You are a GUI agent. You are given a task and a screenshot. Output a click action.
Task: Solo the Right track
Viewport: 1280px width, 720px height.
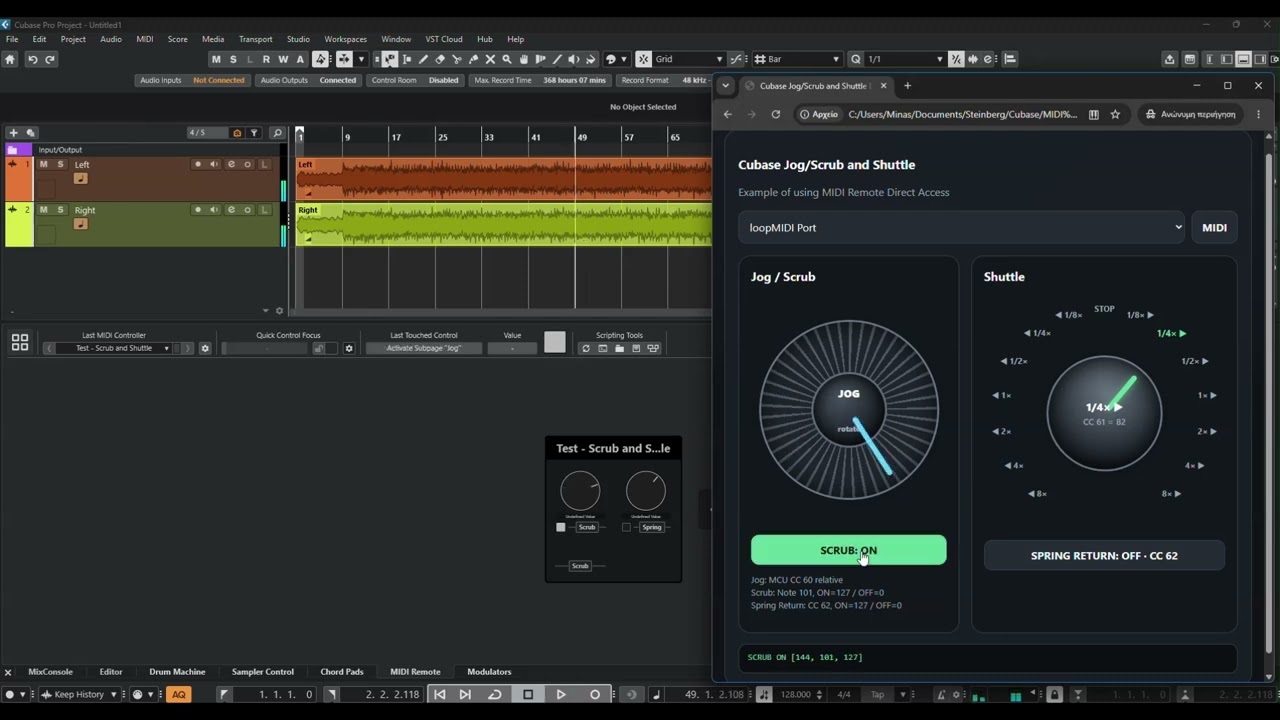[x=60, y=210]
